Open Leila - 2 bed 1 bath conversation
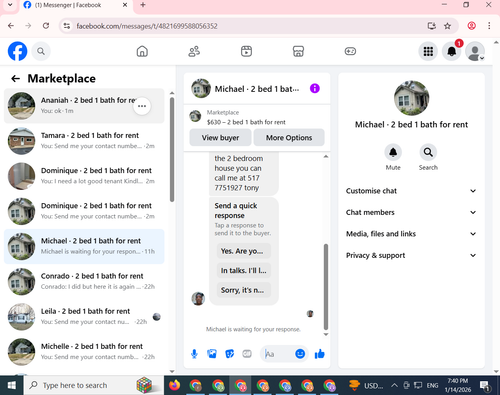 [84, 317]
